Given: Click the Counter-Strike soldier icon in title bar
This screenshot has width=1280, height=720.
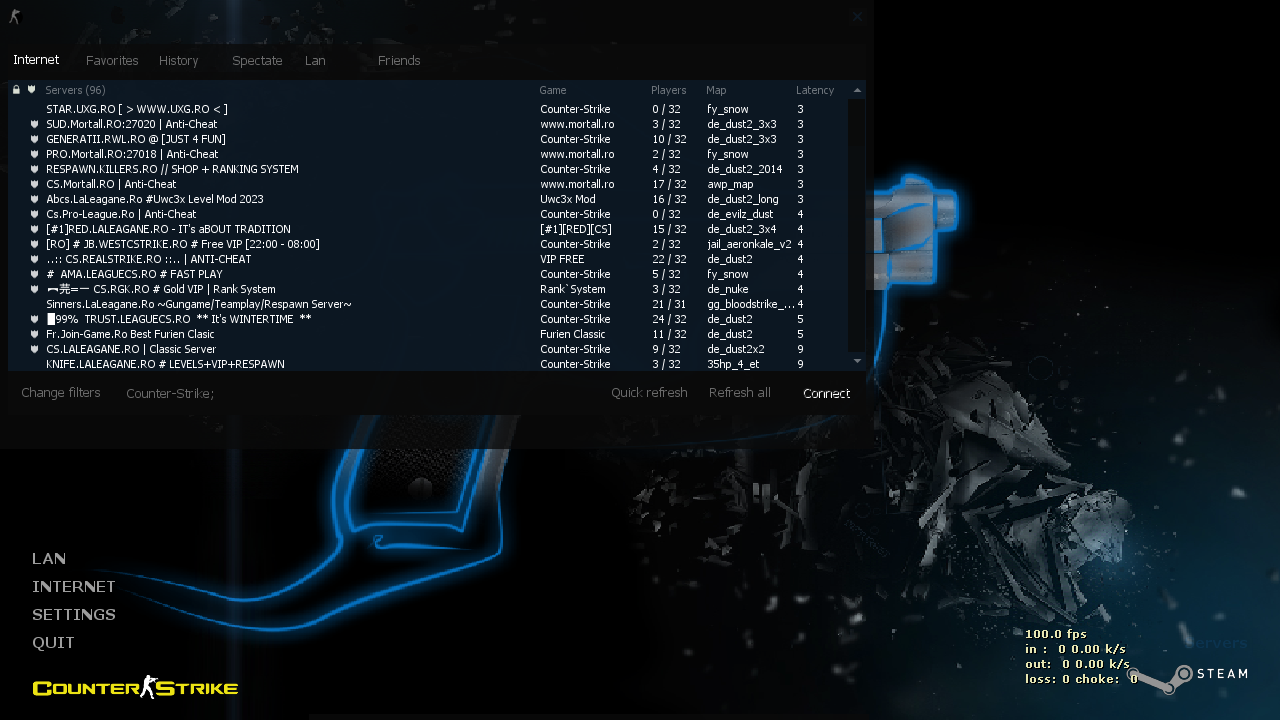Looking at the screenshot, I should pyautogui.click(x=14, y=16).
